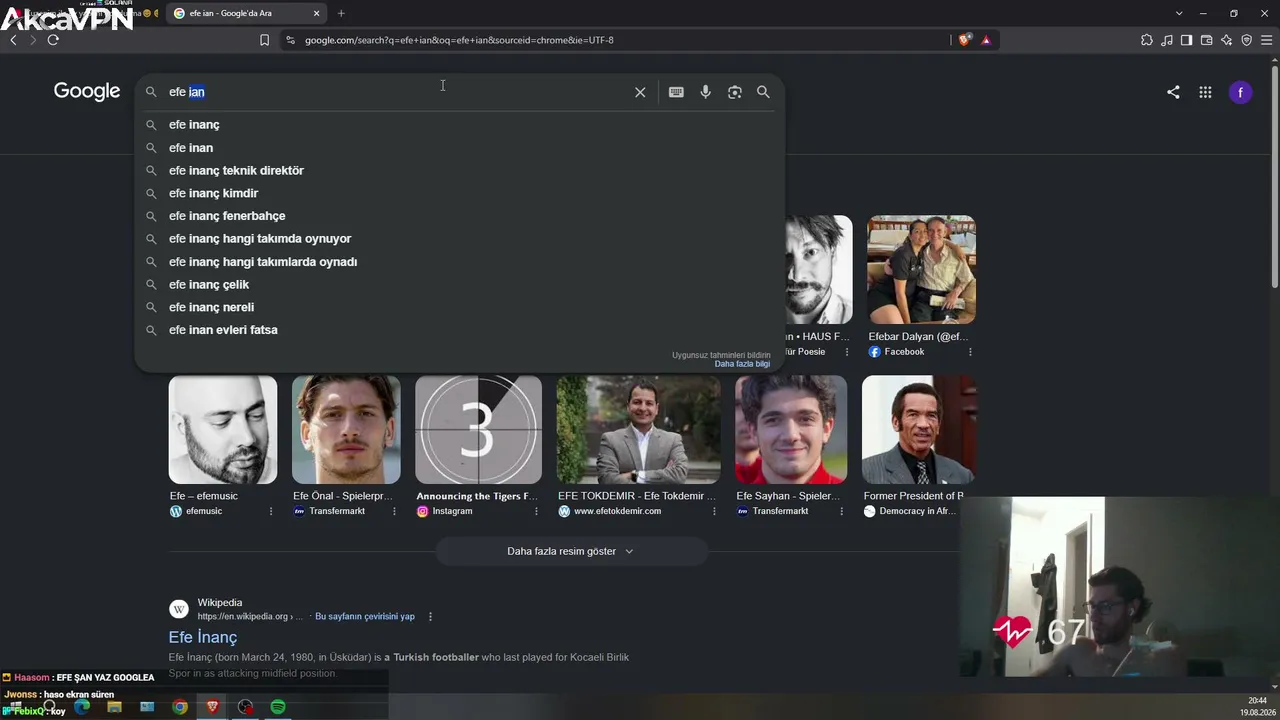1280x720 pixels.
Task: Click the address bar URL field
Action: pyautogui.click(x=620, y=40)
